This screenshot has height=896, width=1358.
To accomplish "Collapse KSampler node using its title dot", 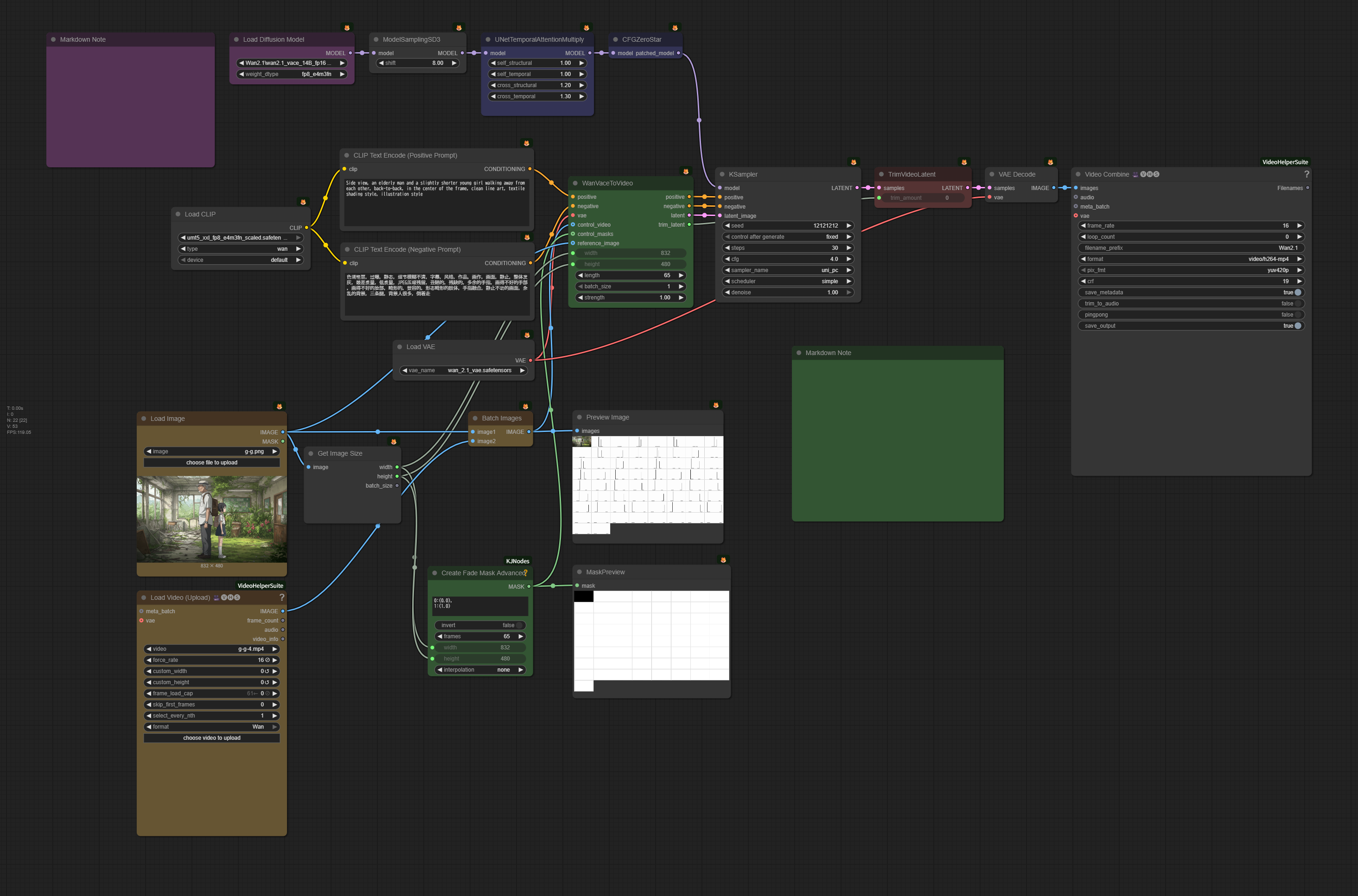I will (722, 174).
